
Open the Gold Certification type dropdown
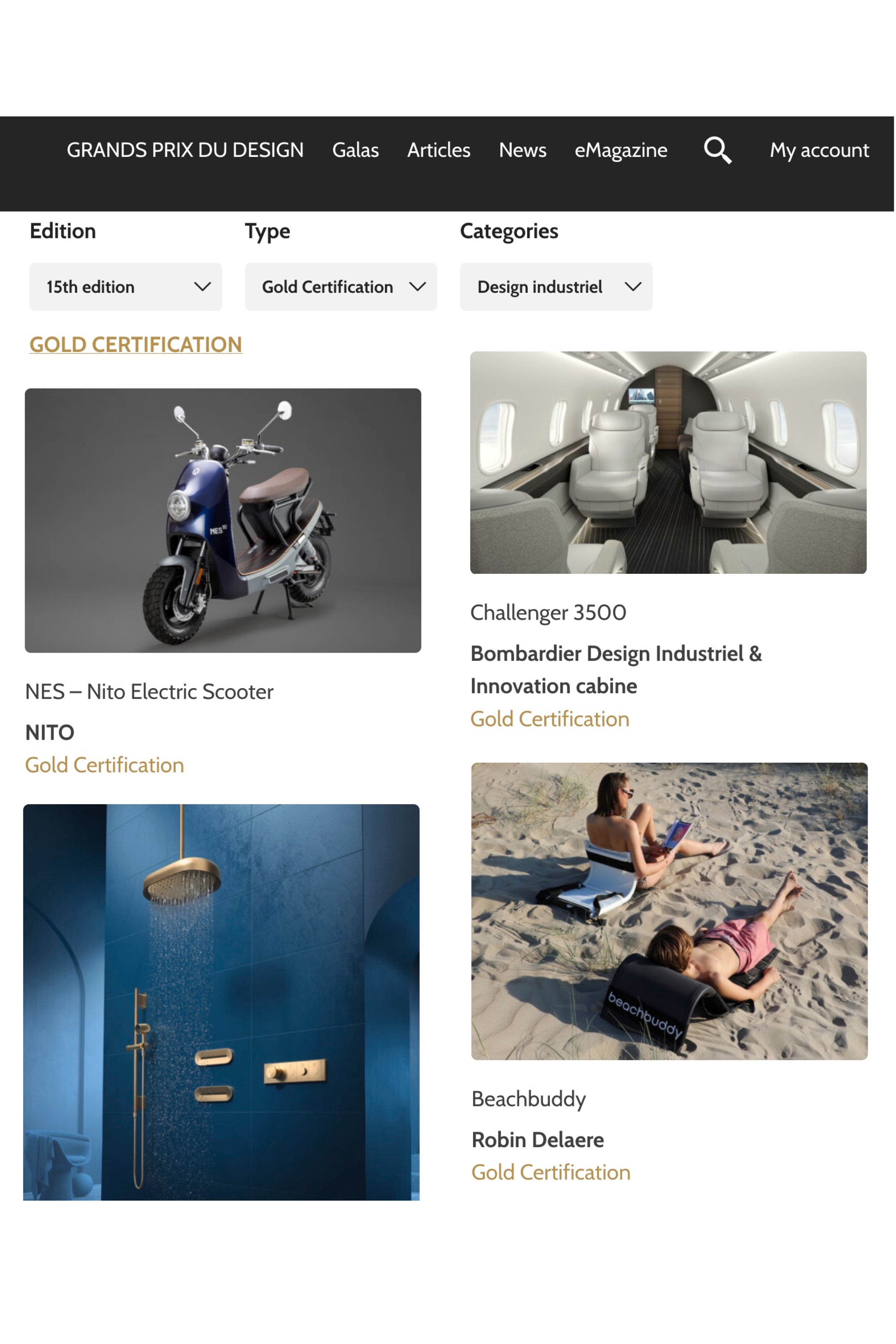[341, 287]
